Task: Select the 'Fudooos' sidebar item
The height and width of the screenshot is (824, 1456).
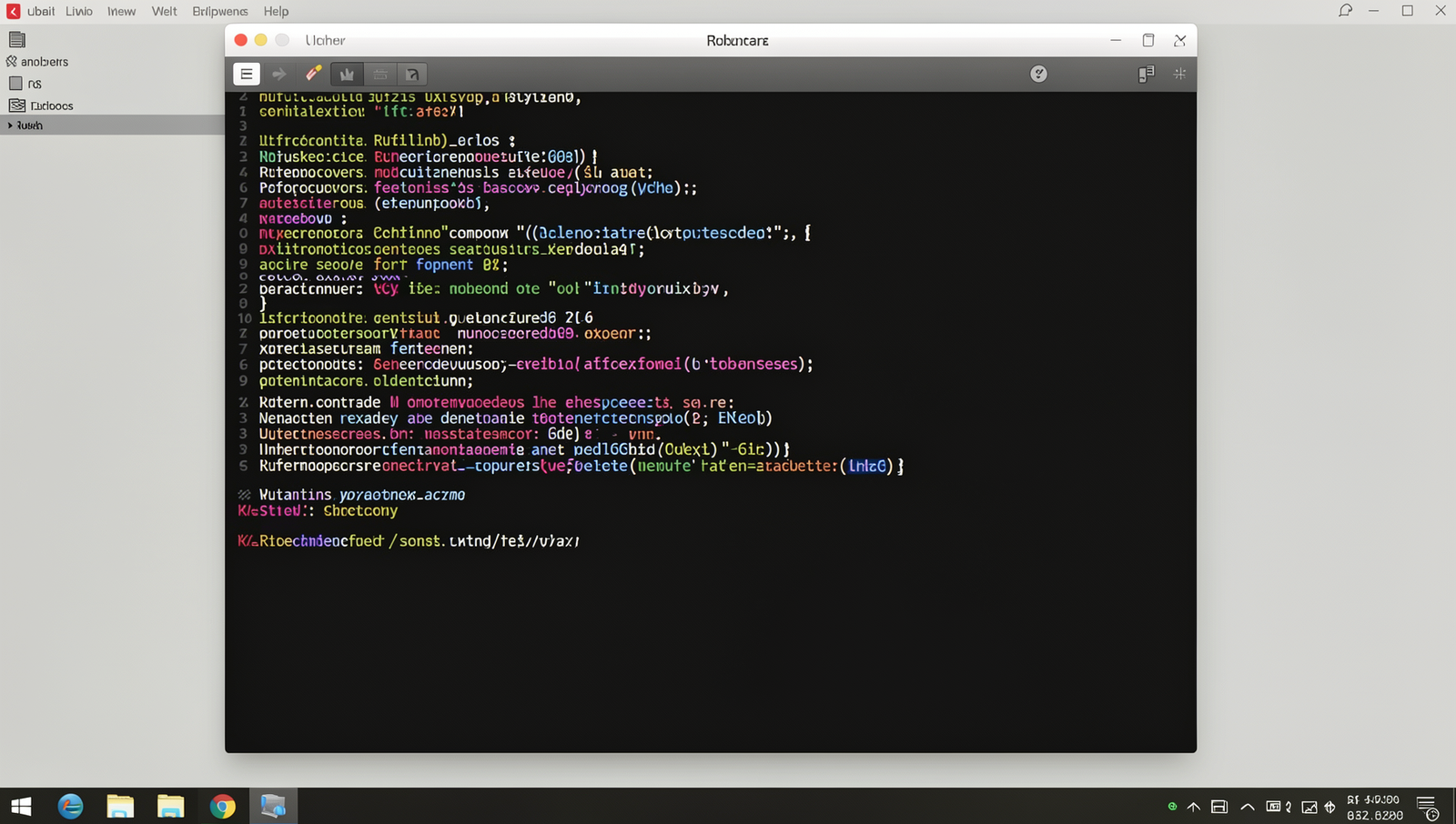Action: pyautogui.click(x=52, y=106)
